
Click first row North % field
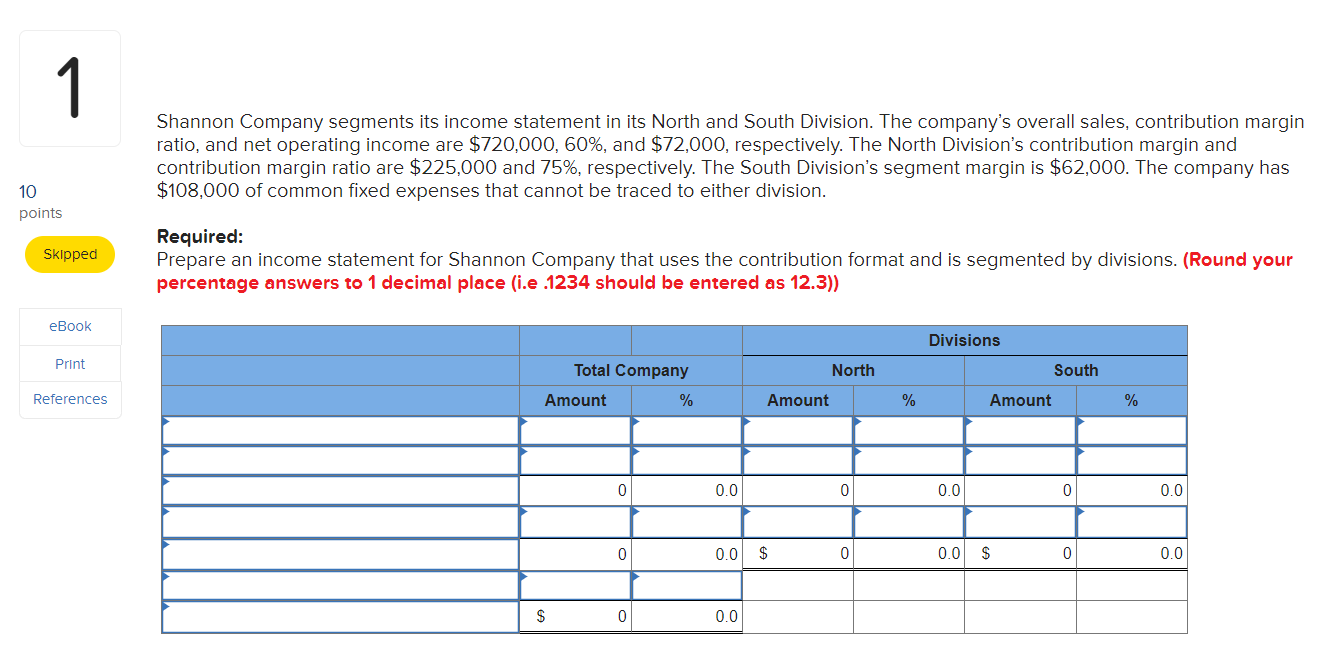pos(909,431)
